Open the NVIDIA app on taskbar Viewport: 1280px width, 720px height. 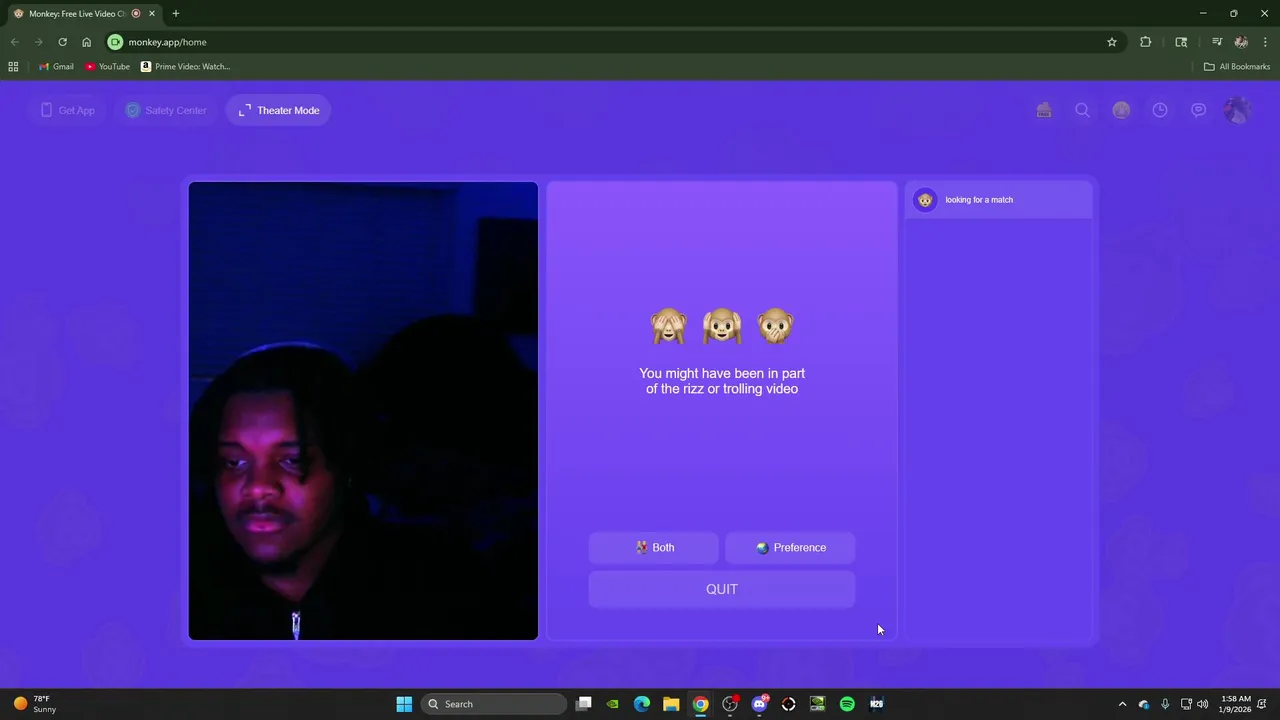click(x=613, y=704)
